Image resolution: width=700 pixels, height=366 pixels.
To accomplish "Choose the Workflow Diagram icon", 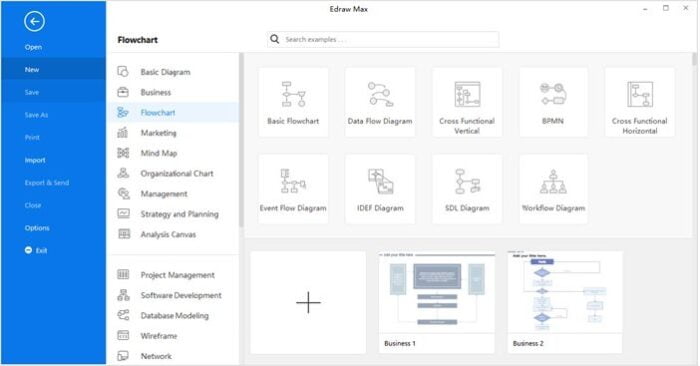I will coord(553,181).
